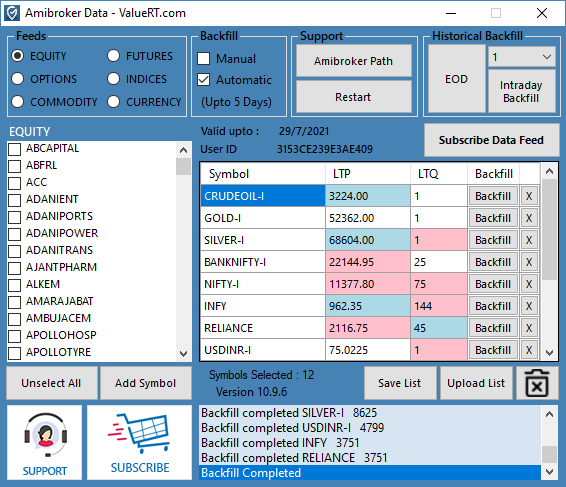Click the User ID value 3153CE239E3AE409
The image size is (566, 487).
(325, 149)
